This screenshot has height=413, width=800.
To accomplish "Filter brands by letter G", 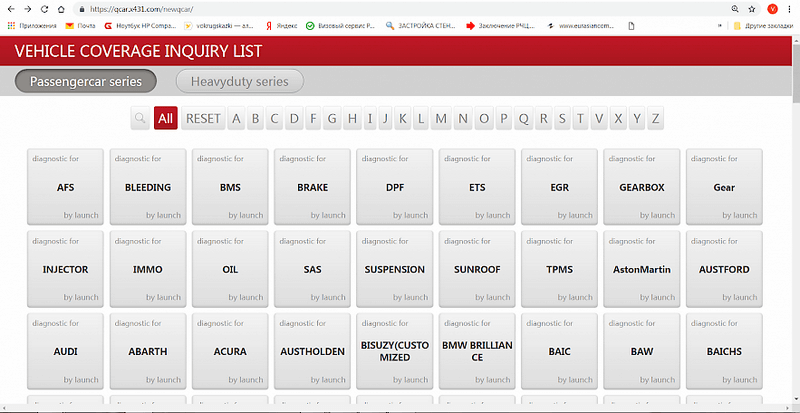I will pyautogui.click(x=332, y=118).
